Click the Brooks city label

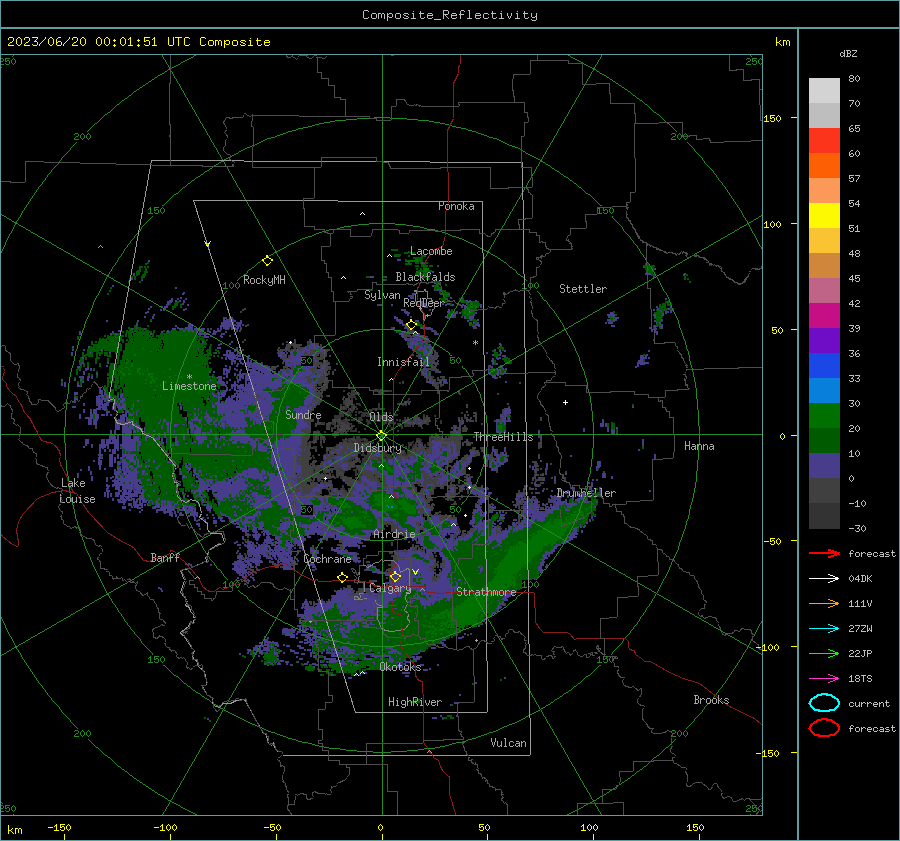coord(711,700)
